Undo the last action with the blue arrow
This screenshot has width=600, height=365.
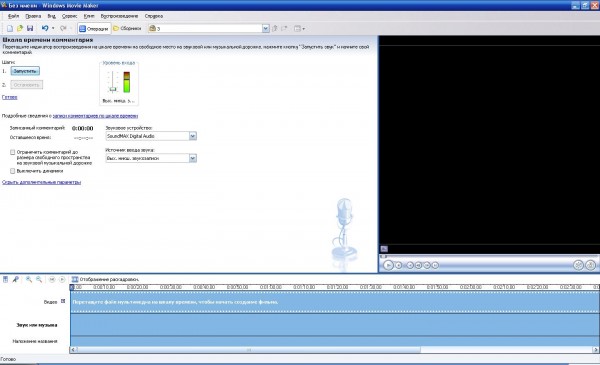click(45, 28)
